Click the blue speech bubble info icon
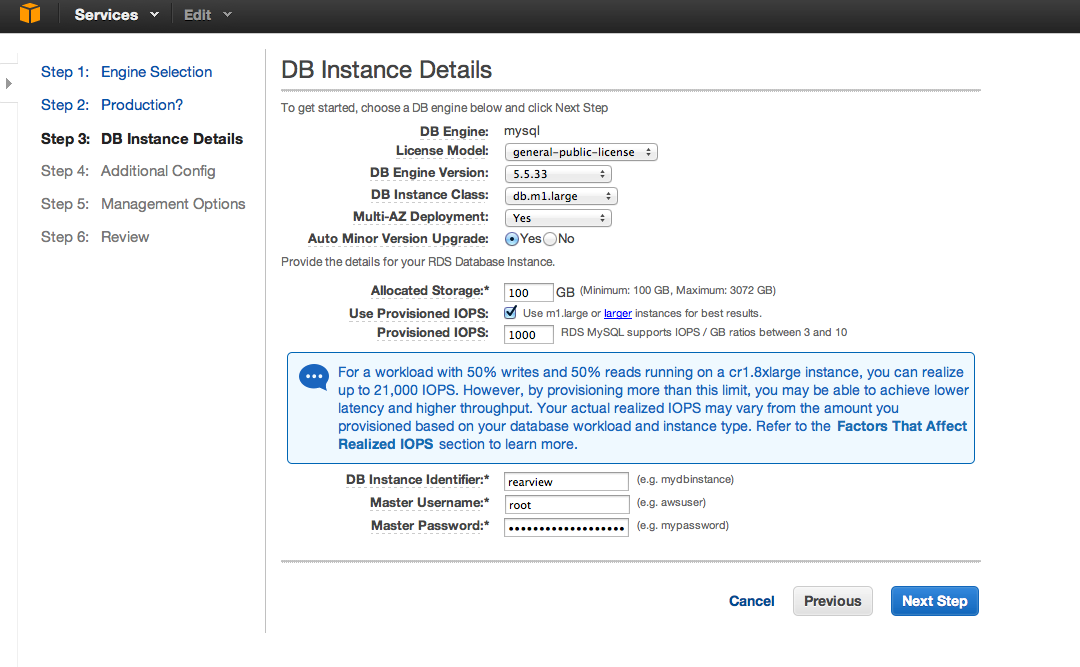1080x667 pixels. [x=313, y=378]
